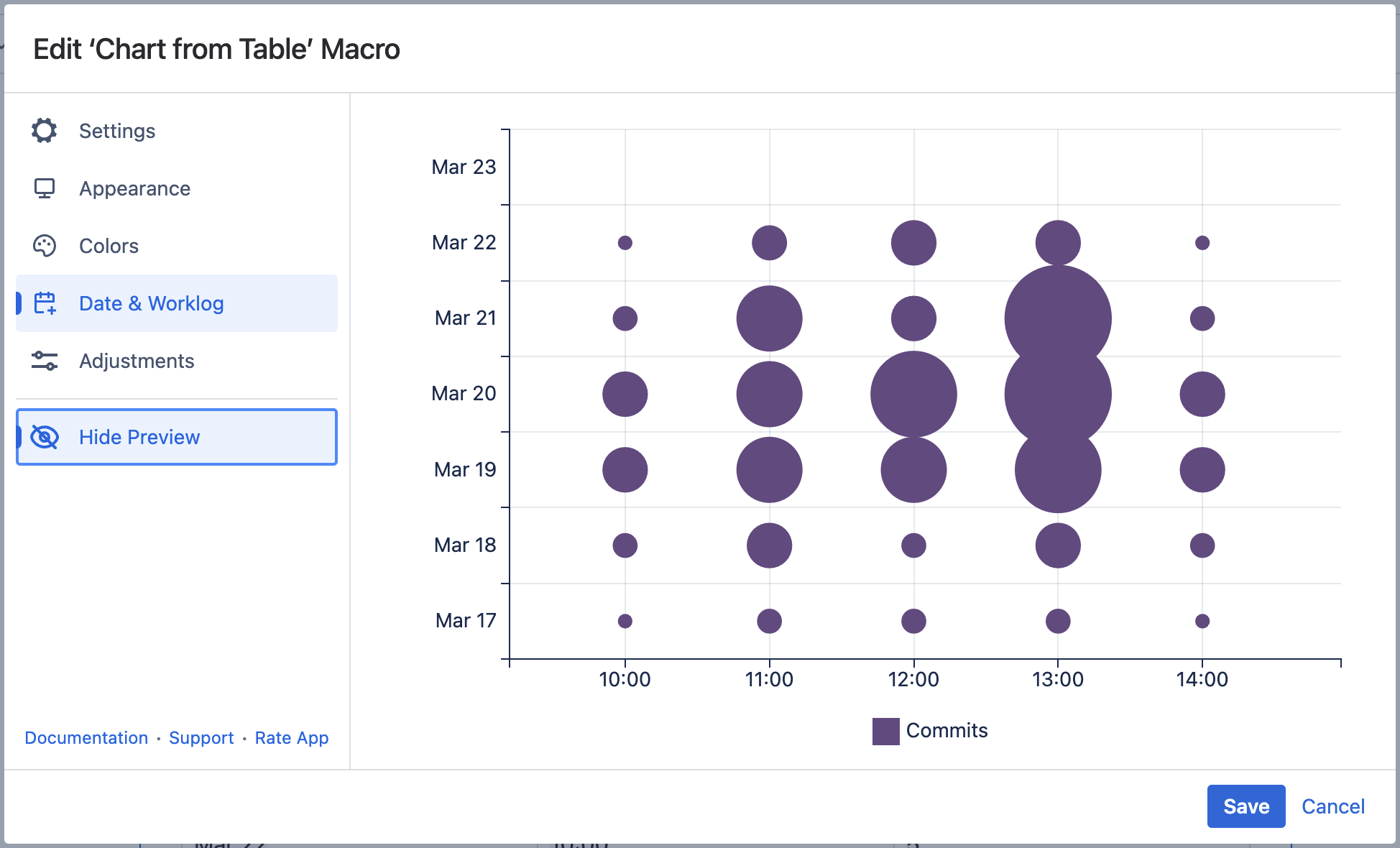Click the Appearance monitor icon
1400x848 pixels.
click(45, 188)
